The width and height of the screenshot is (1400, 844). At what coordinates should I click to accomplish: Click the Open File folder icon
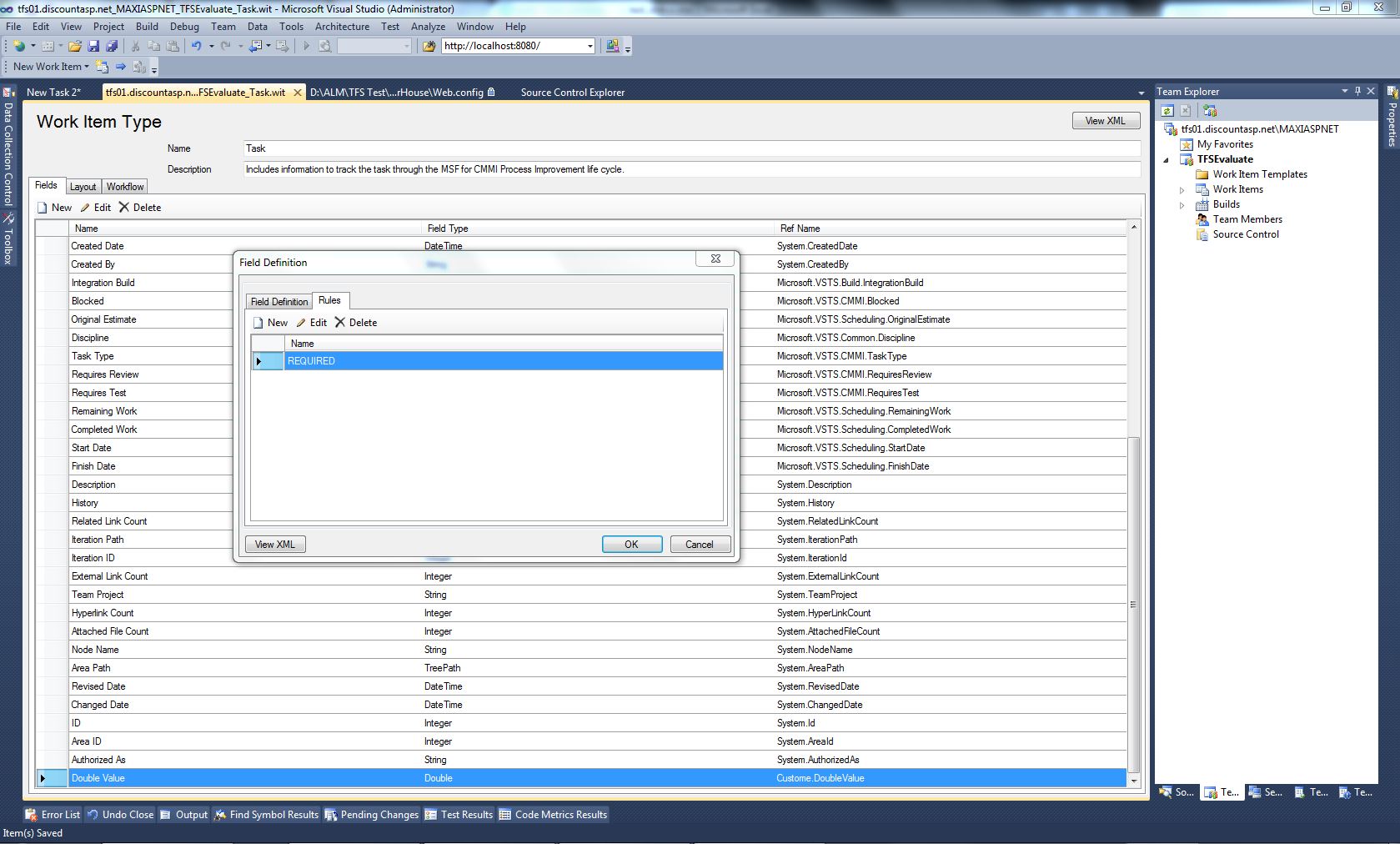75,46
